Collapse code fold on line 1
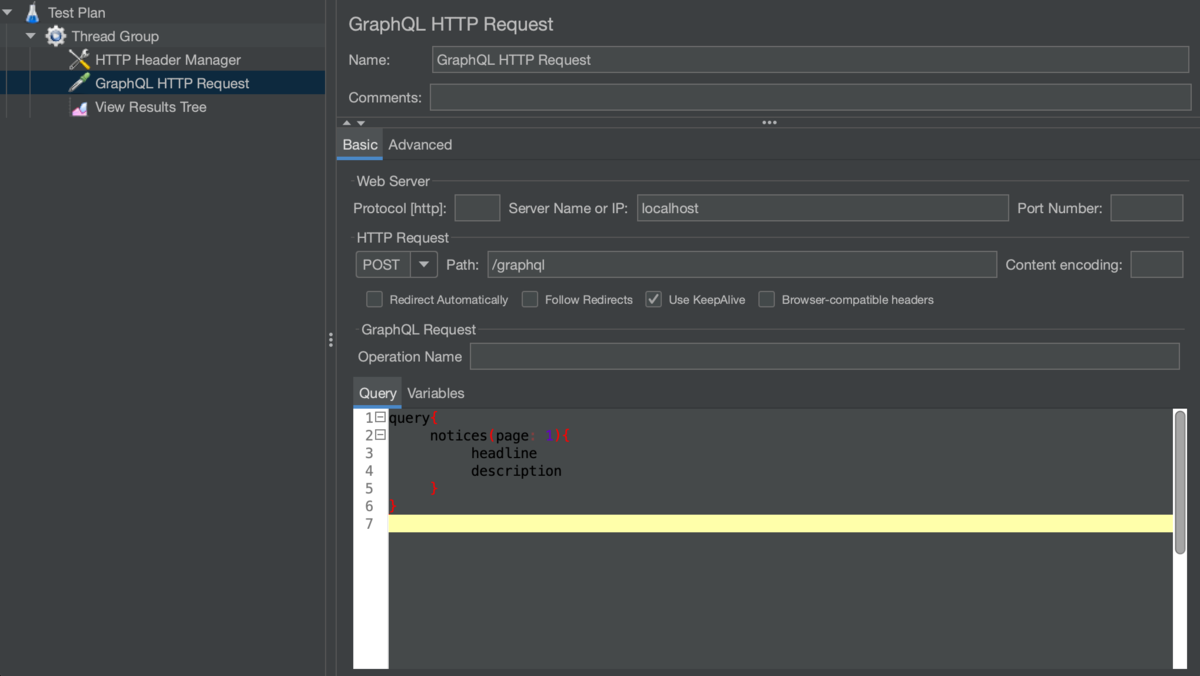Image resolution: width=1200 pixels, height=676 pixels. click(380, 417)
